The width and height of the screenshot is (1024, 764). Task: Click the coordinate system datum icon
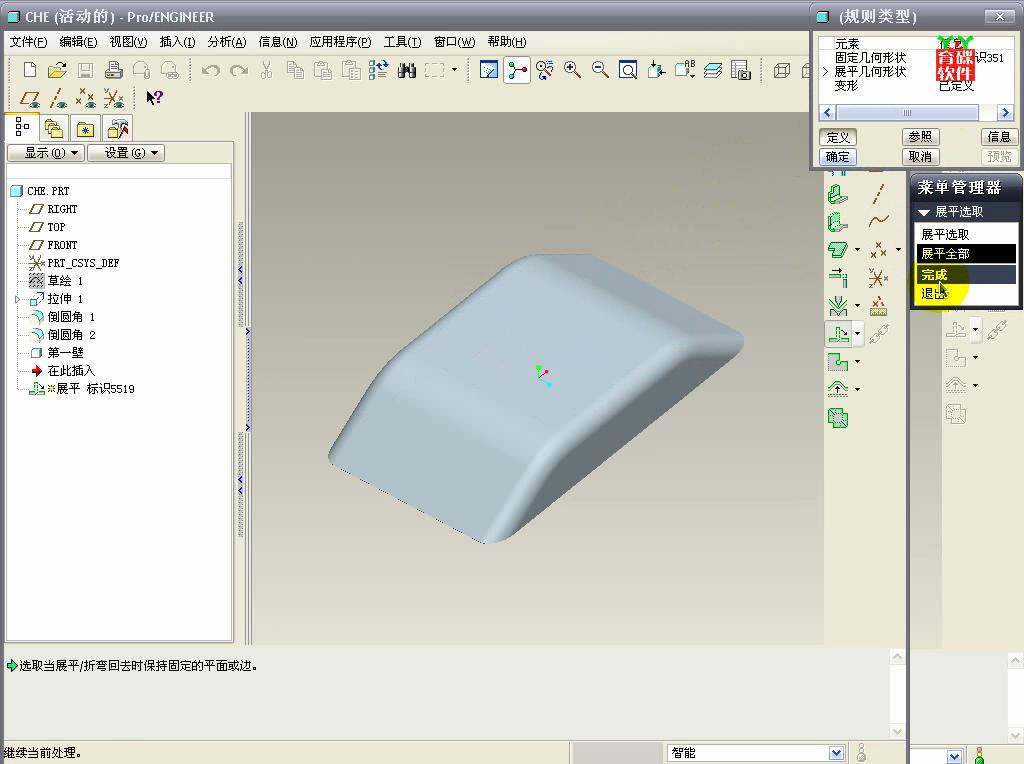click(x=878, y=278)
